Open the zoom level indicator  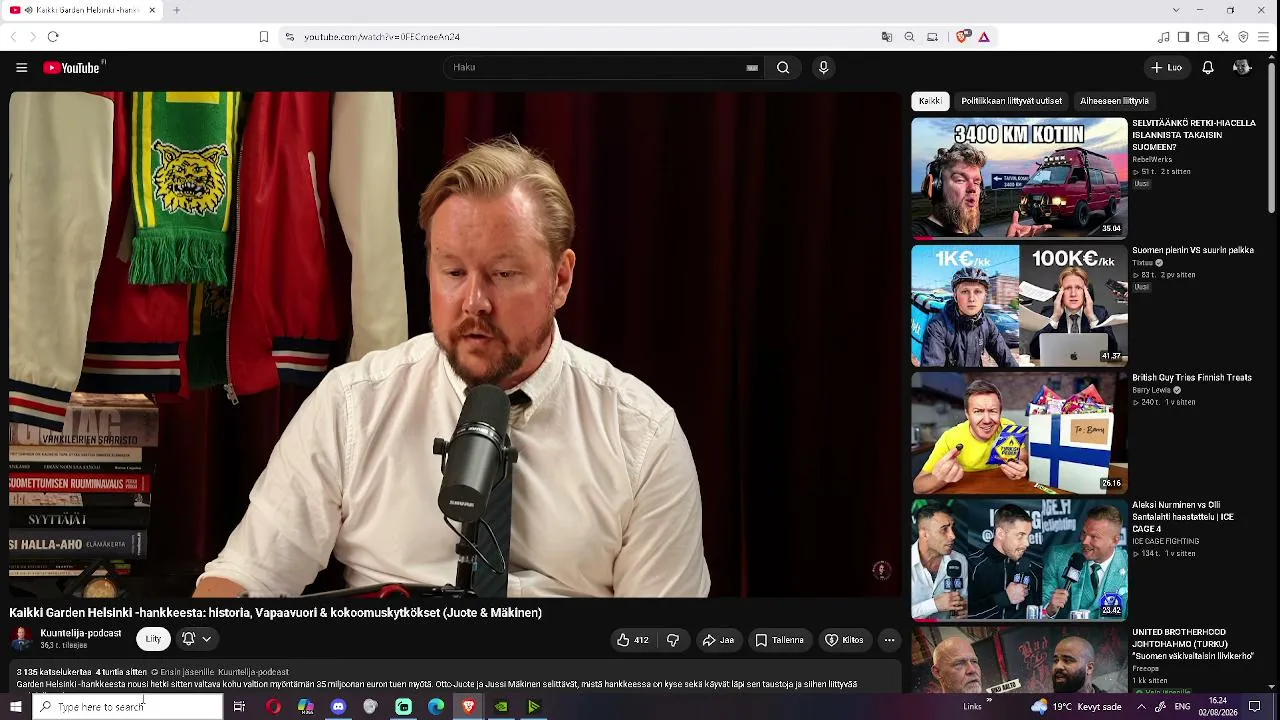[x=909, y=37]
